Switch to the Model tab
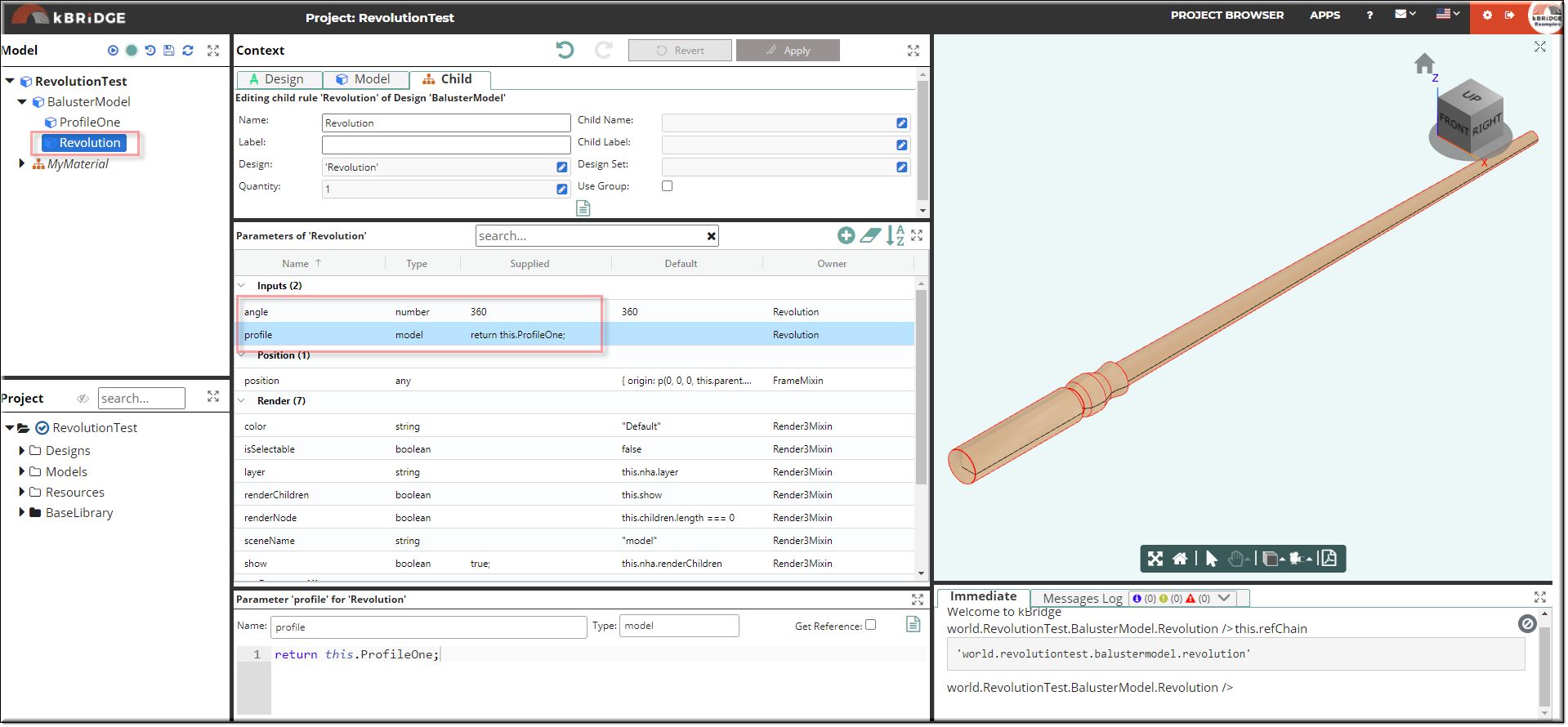 pos(365,79)
